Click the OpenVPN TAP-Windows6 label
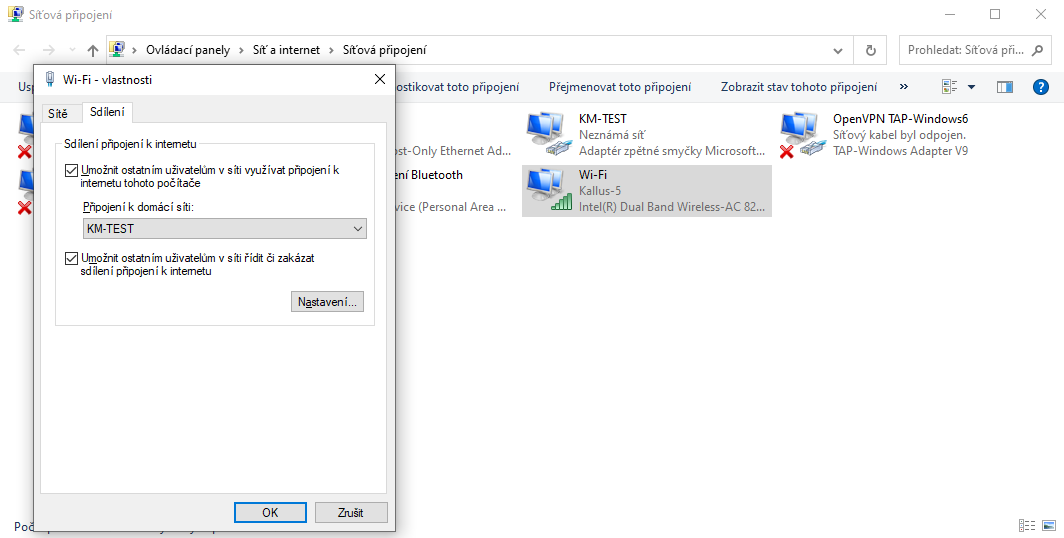The image size is (1064, 538). pyautogui.click(x=900, y=119)
